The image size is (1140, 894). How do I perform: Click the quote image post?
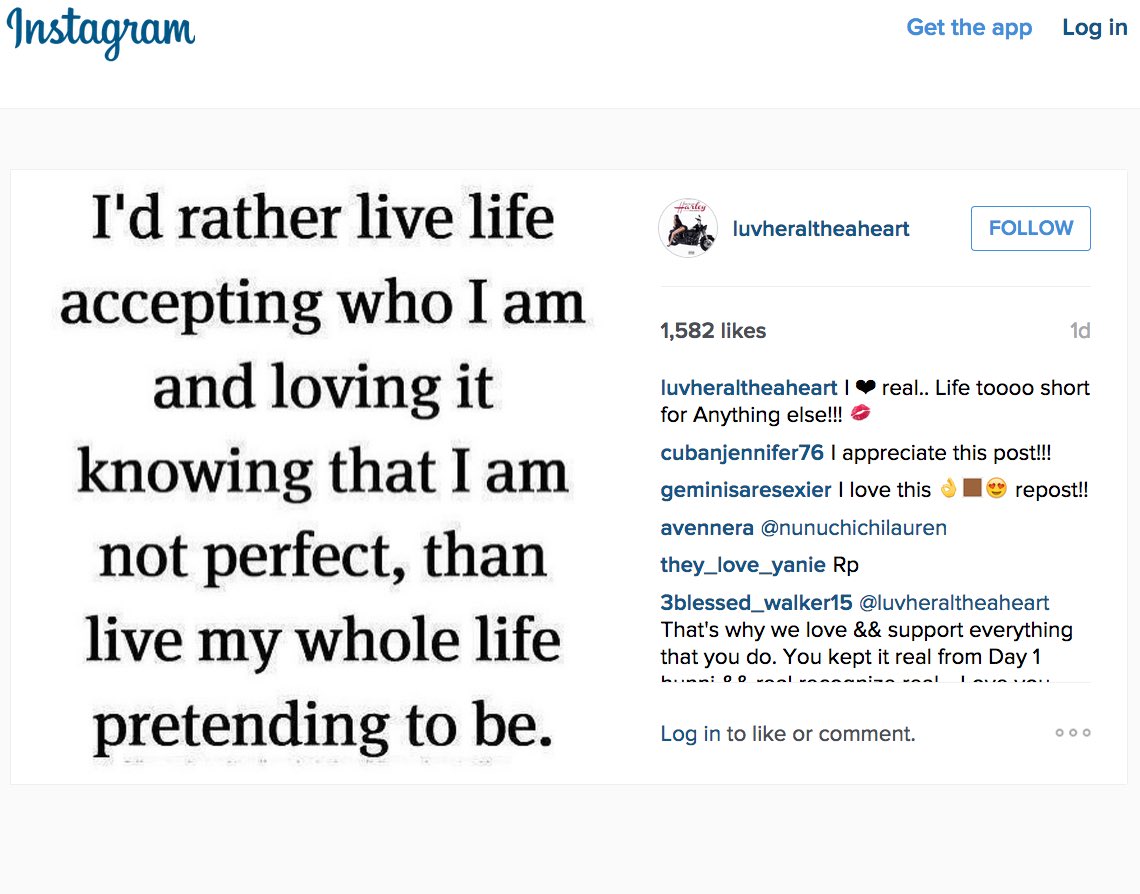click(x=324, y=477)
